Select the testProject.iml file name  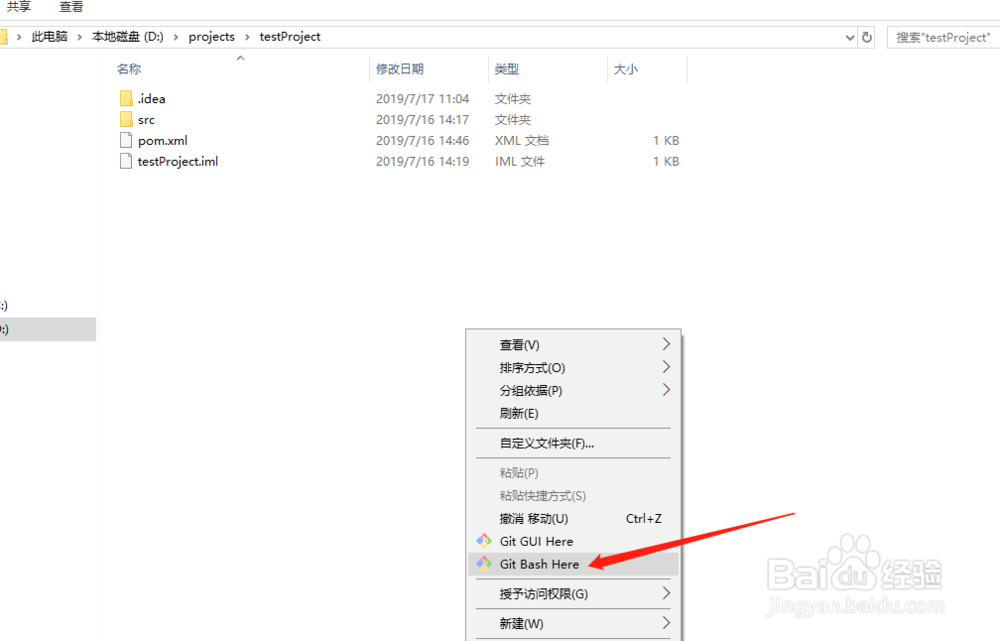(178, 162)
